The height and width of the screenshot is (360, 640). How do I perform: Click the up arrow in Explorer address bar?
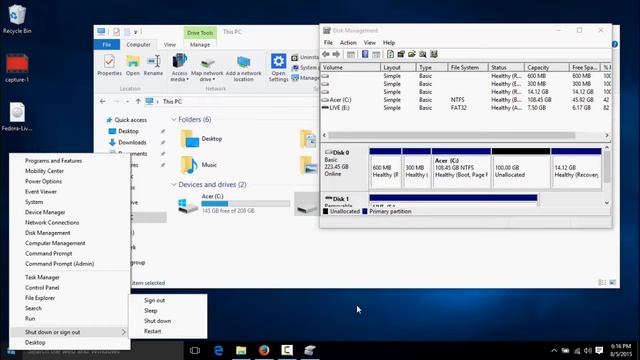click(138, 101)
